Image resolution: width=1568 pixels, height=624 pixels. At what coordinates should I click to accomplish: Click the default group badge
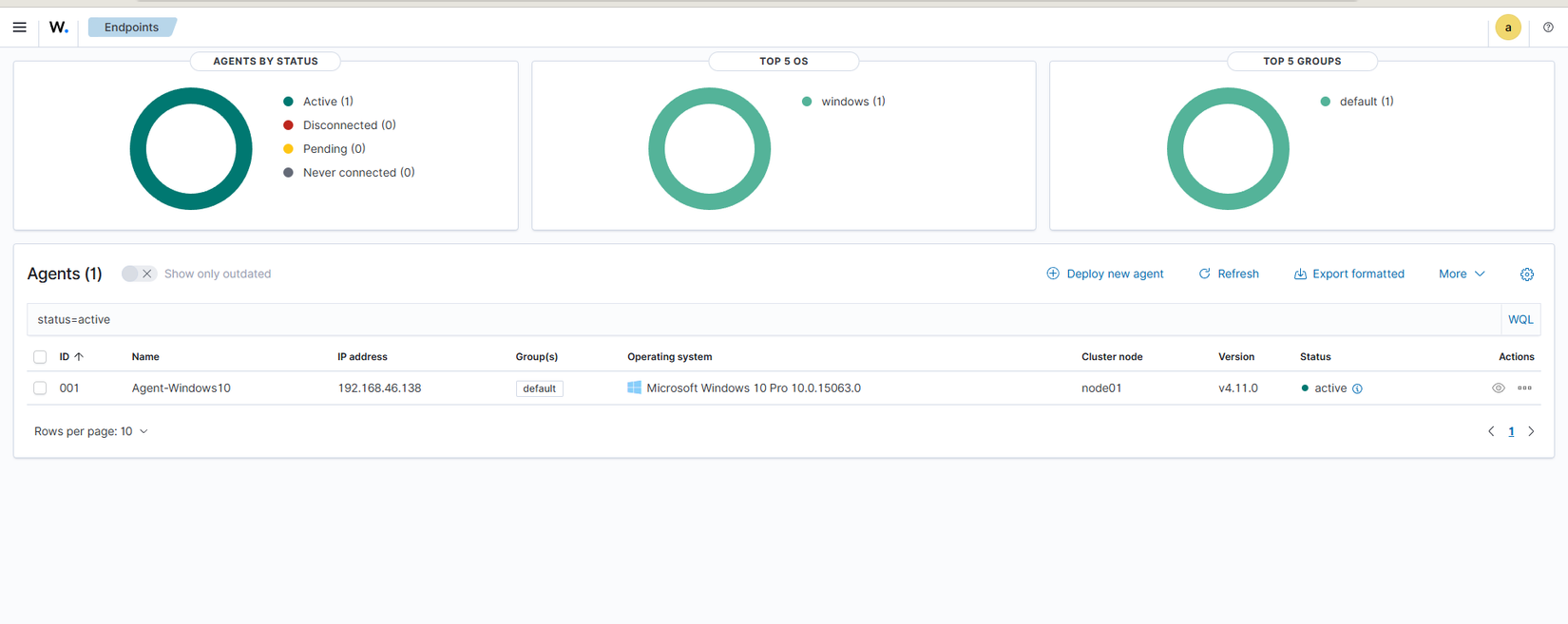539,388
